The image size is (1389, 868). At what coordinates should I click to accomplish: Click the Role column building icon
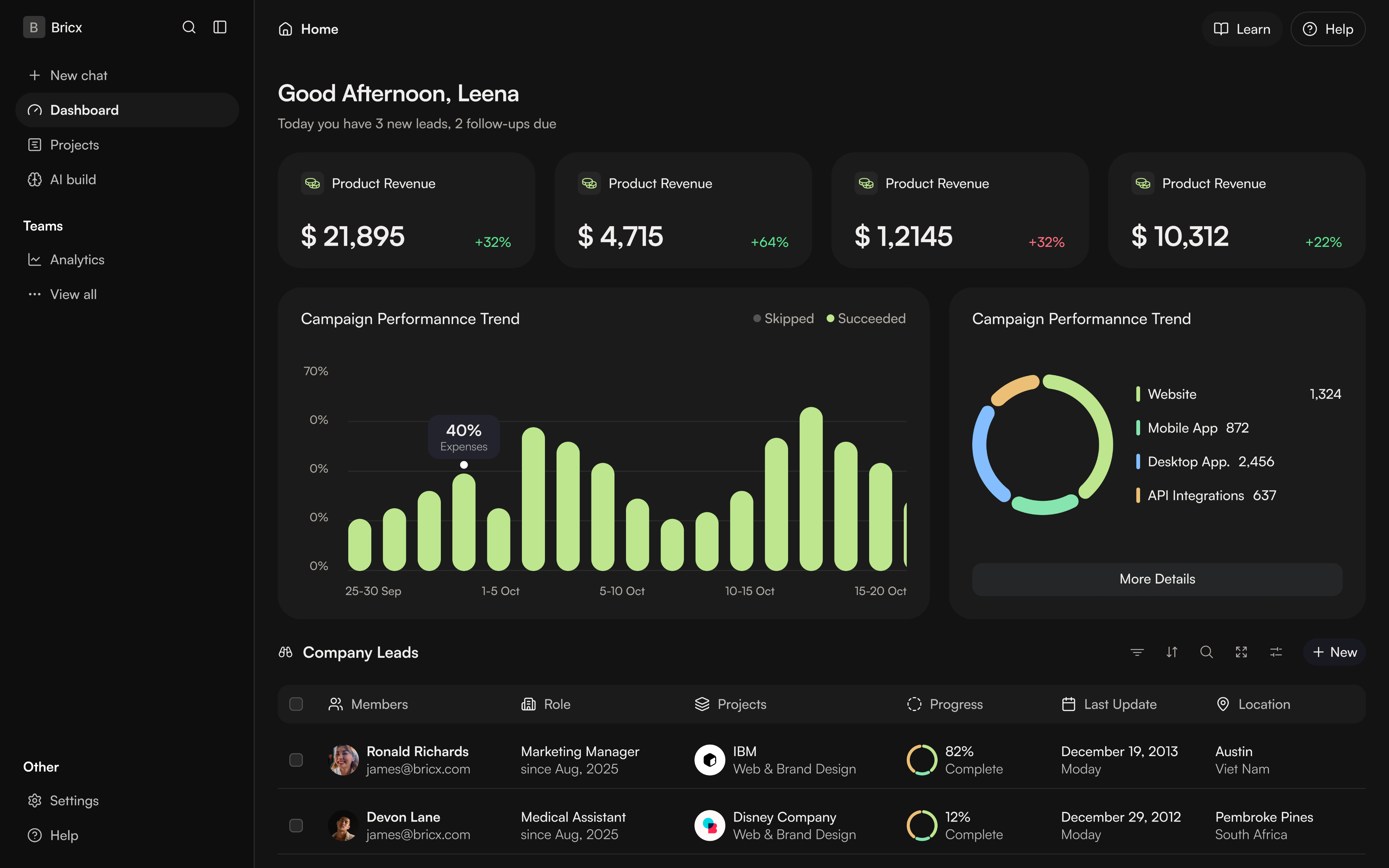pos(528,704)
